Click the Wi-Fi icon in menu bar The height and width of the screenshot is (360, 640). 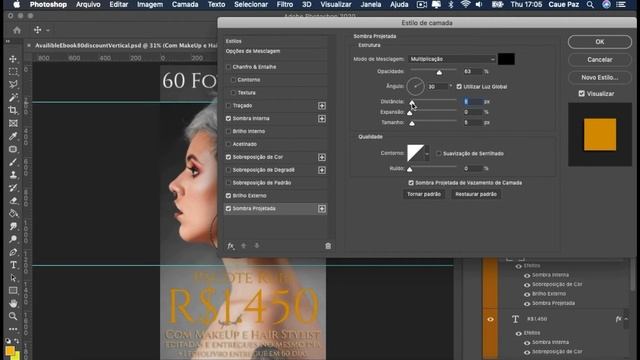465,4
